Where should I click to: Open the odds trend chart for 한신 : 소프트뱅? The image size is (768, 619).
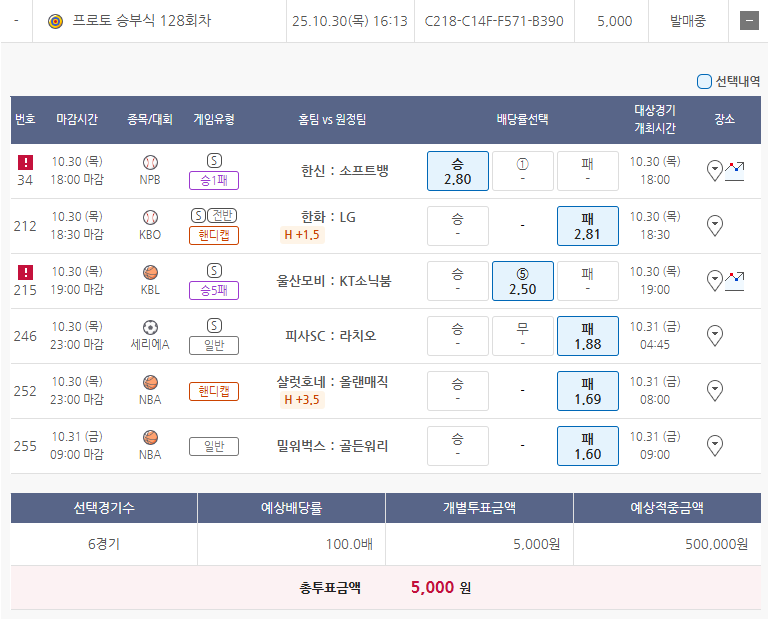[x=735, y=169]
